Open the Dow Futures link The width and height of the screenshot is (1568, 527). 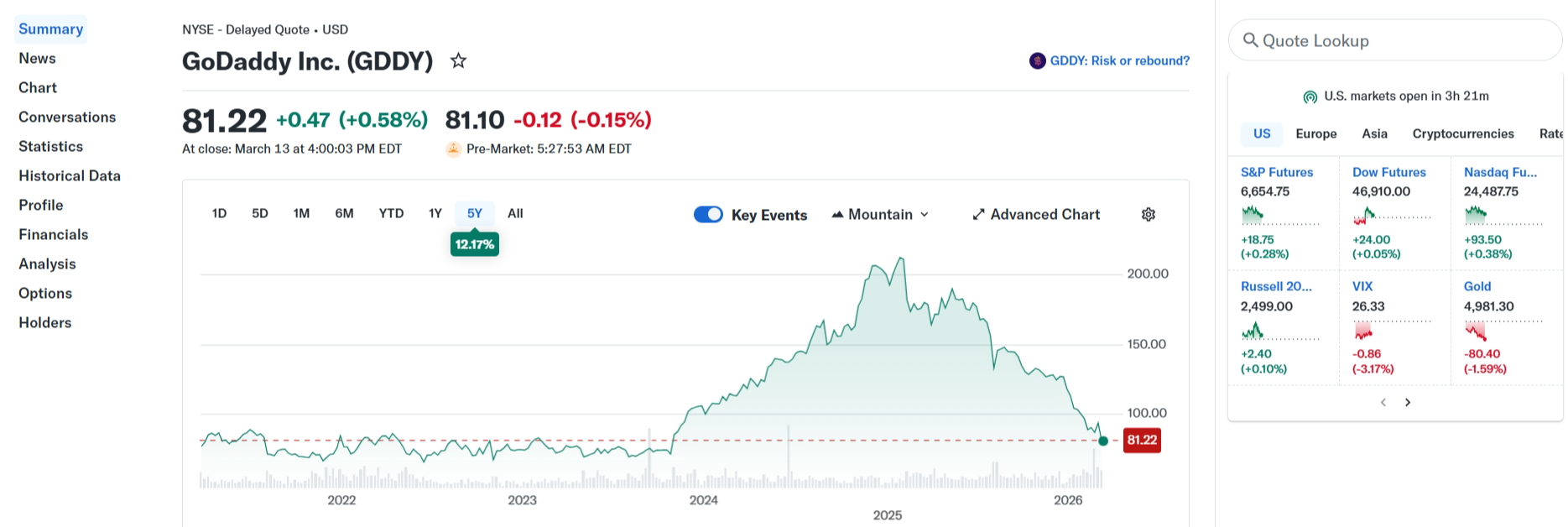(1389, 173)
